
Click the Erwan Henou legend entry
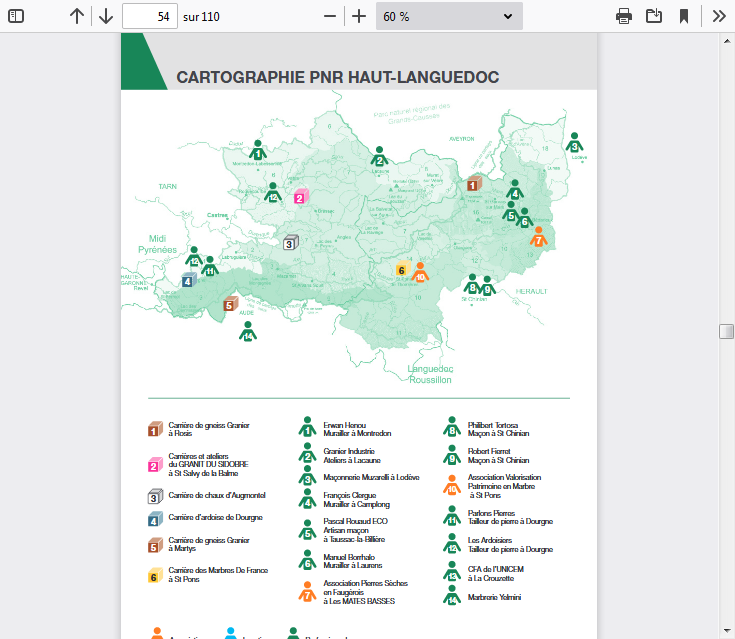[x=357, y=429]
